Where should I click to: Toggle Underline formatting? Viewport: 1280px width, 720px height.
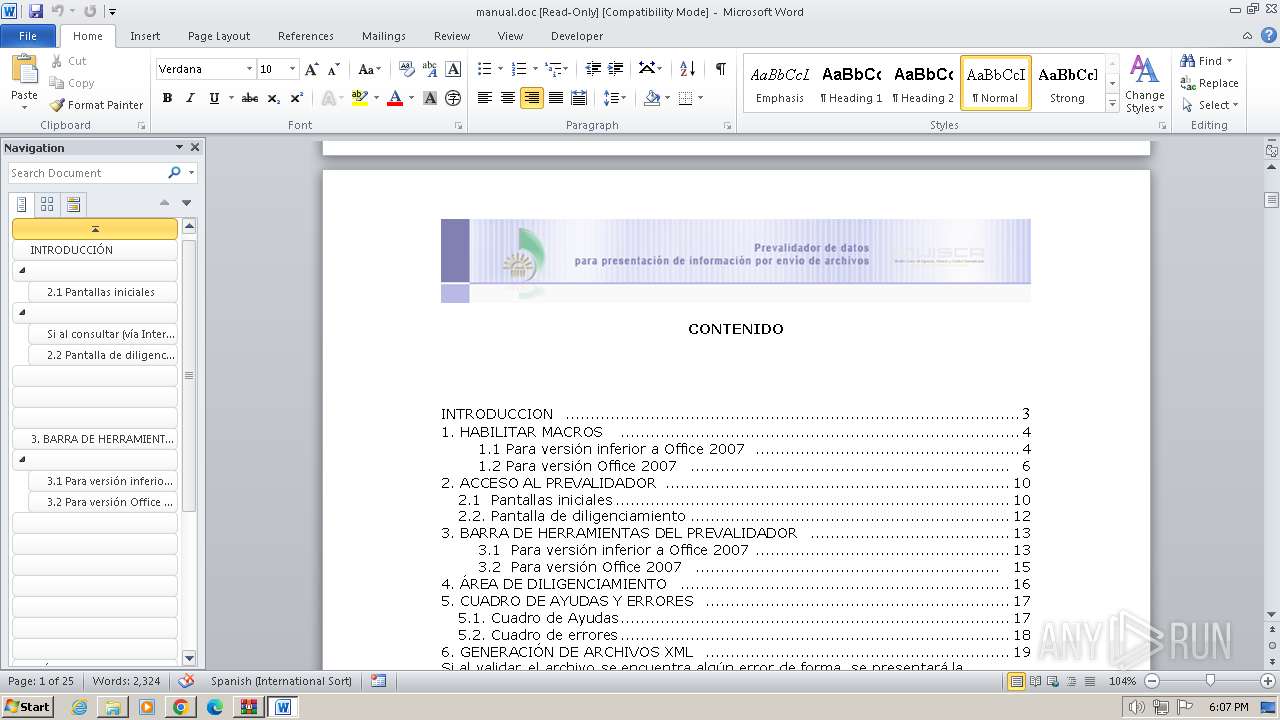click(x=214, y=98)
